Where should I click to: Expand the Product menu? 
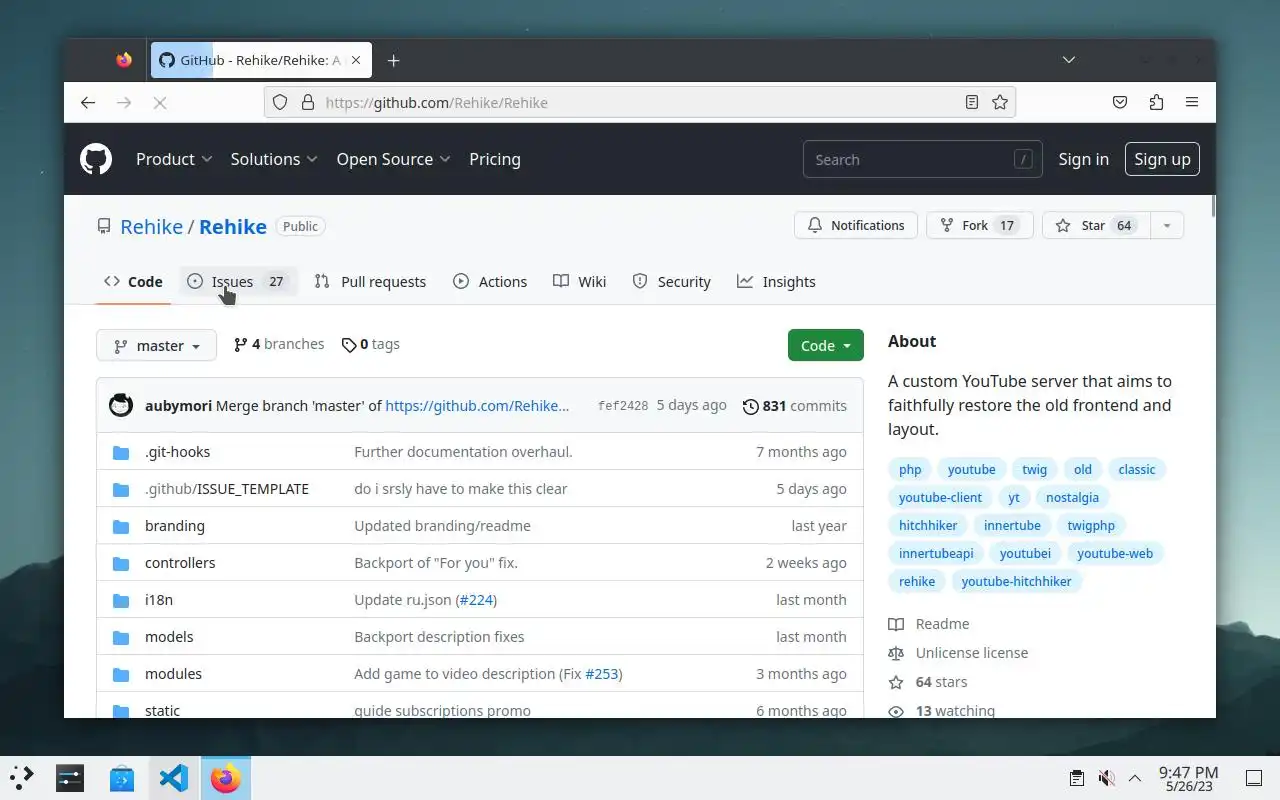(174, 159)
